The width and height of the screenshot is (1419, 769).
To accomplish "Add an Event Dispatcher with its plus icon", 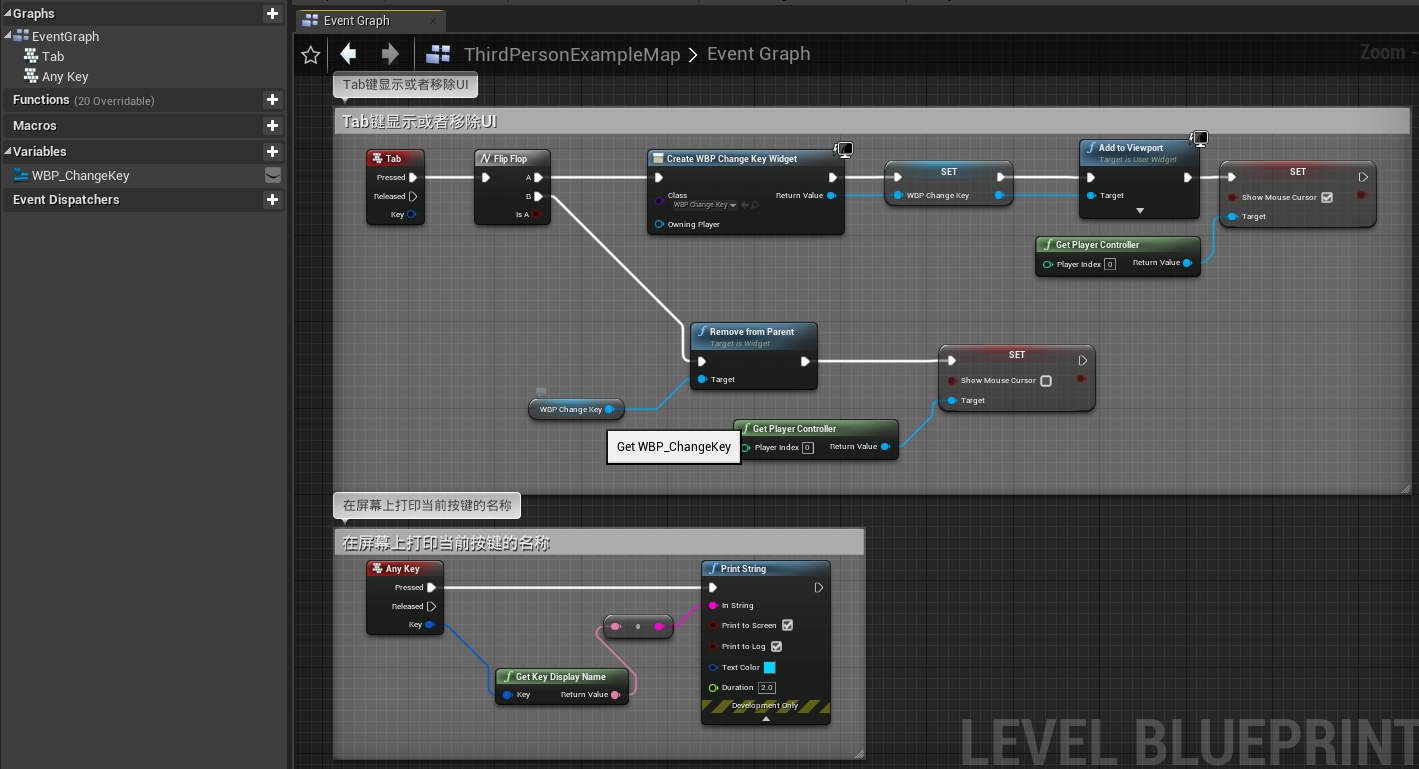I will (272, 200).
